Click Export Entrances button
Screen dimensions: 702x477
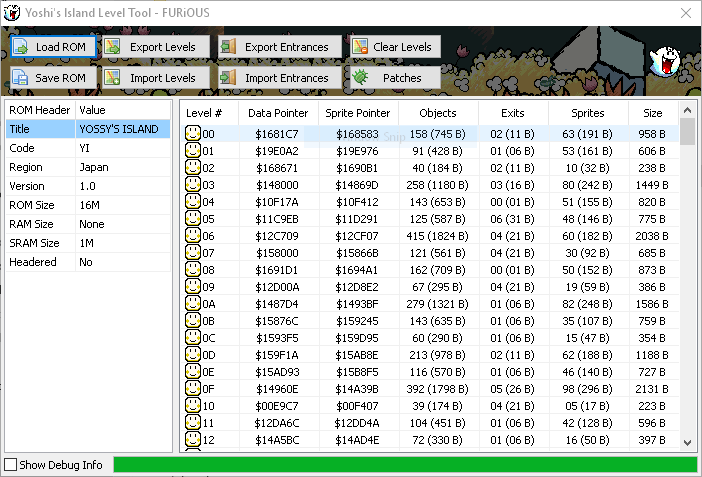pos(280,47)
